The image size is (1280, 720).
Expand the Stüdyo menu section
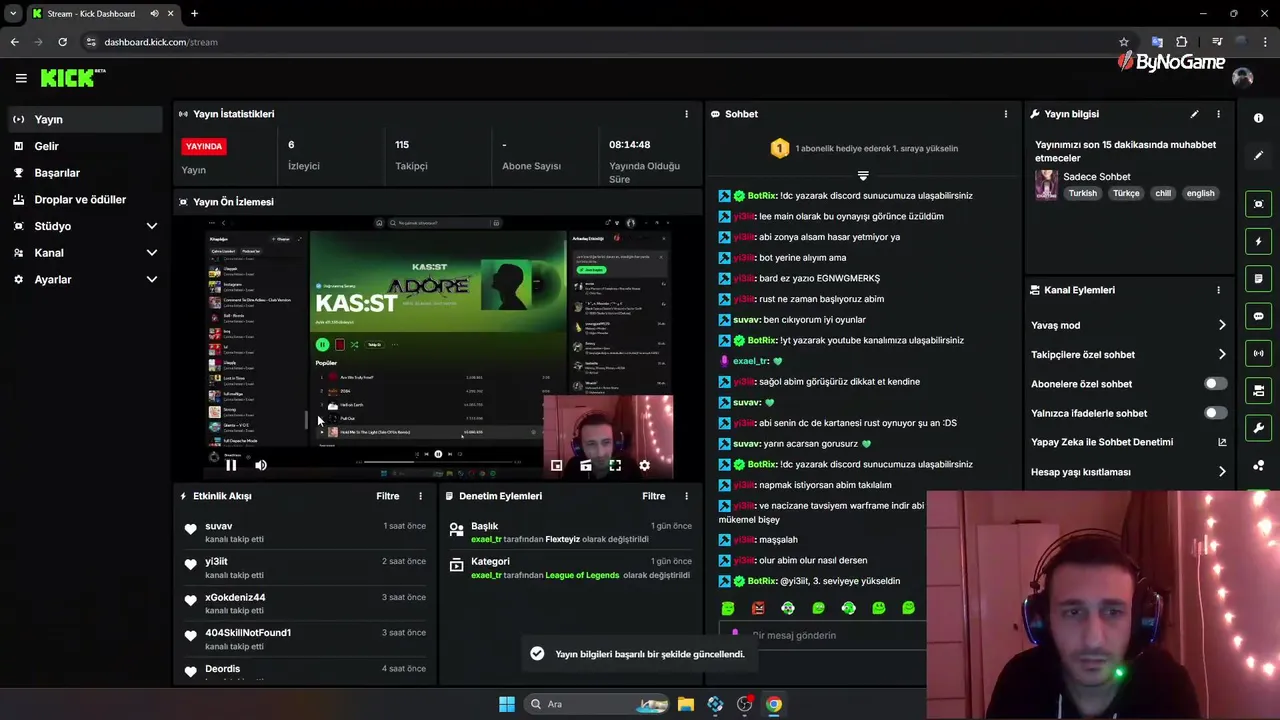pos(152,226)
